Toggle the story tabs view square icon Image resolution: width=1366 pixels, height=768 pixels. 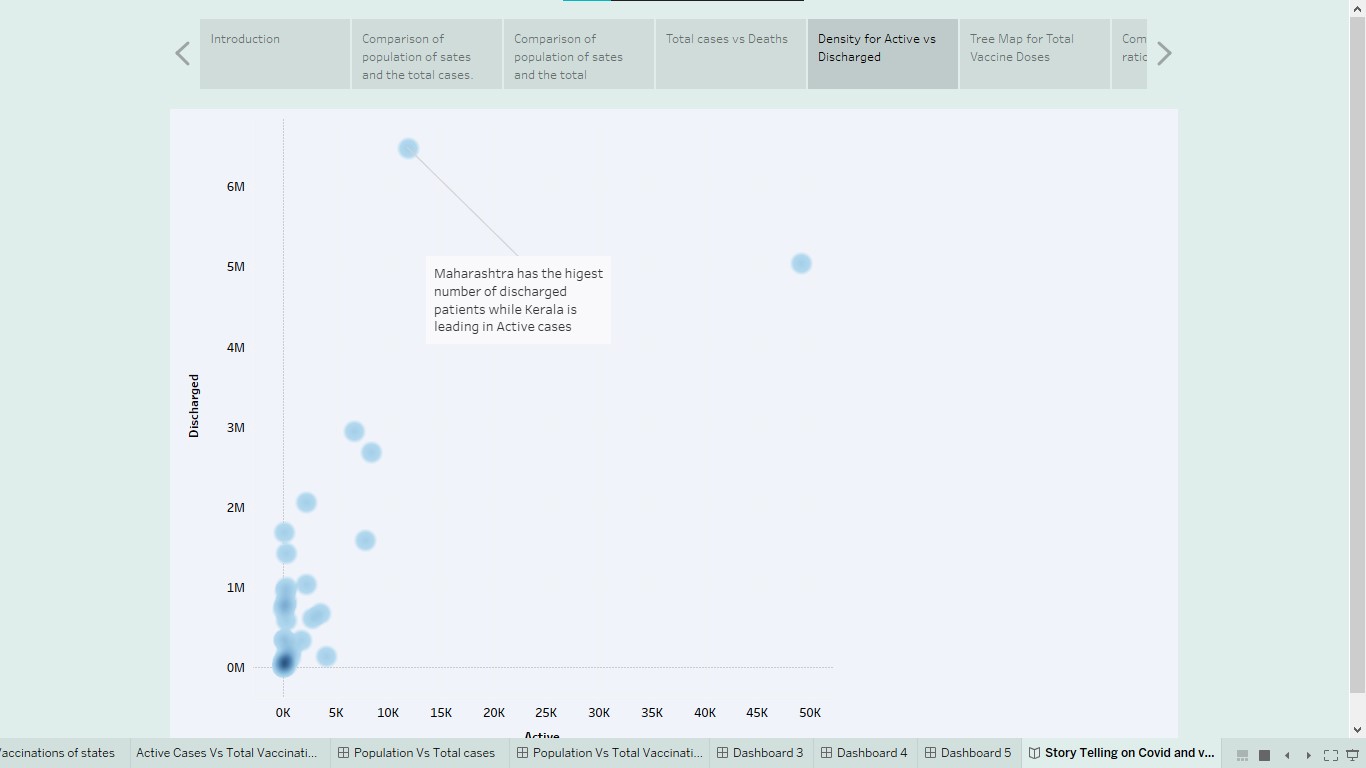pos(1264,755)
